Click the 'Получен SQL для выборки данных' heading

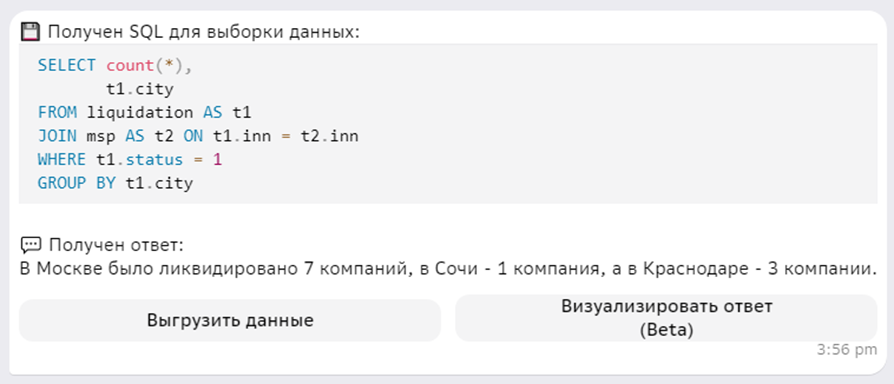click(x=204, y=32)
